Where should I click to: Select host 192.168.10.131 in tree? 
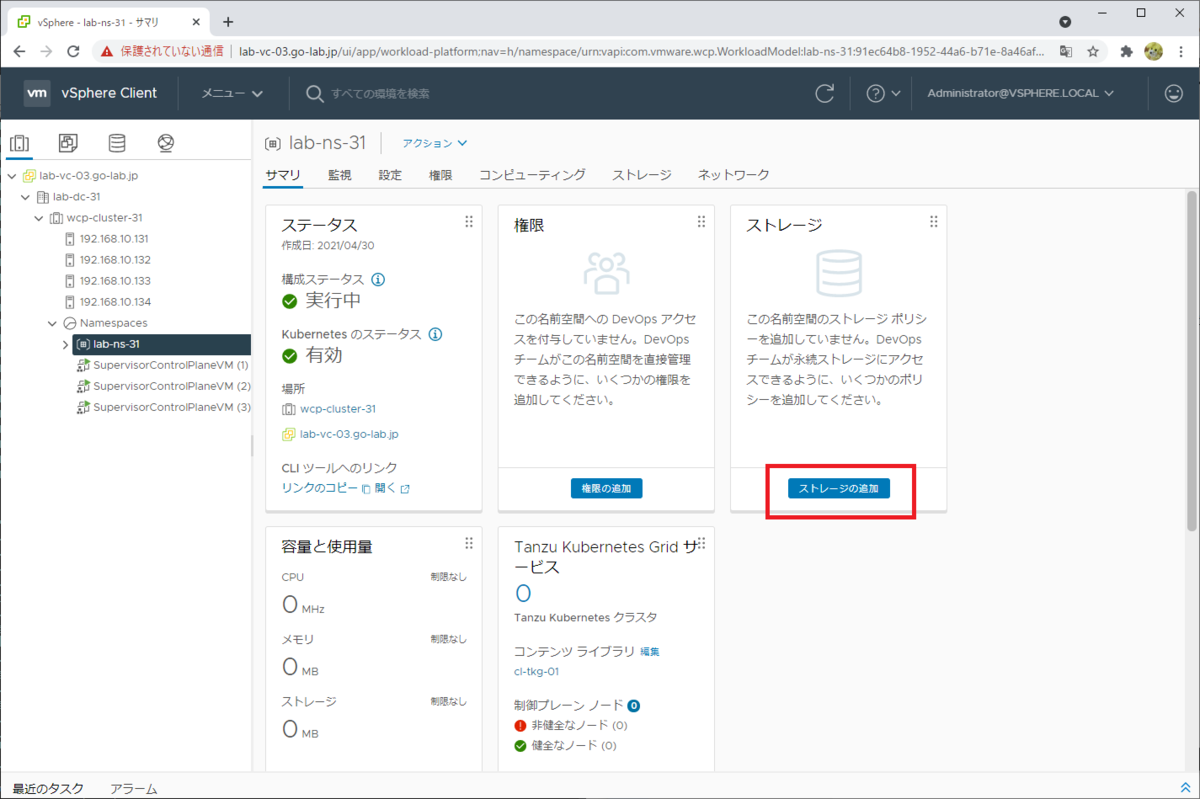pyautogui.click(x=114, y=239)
